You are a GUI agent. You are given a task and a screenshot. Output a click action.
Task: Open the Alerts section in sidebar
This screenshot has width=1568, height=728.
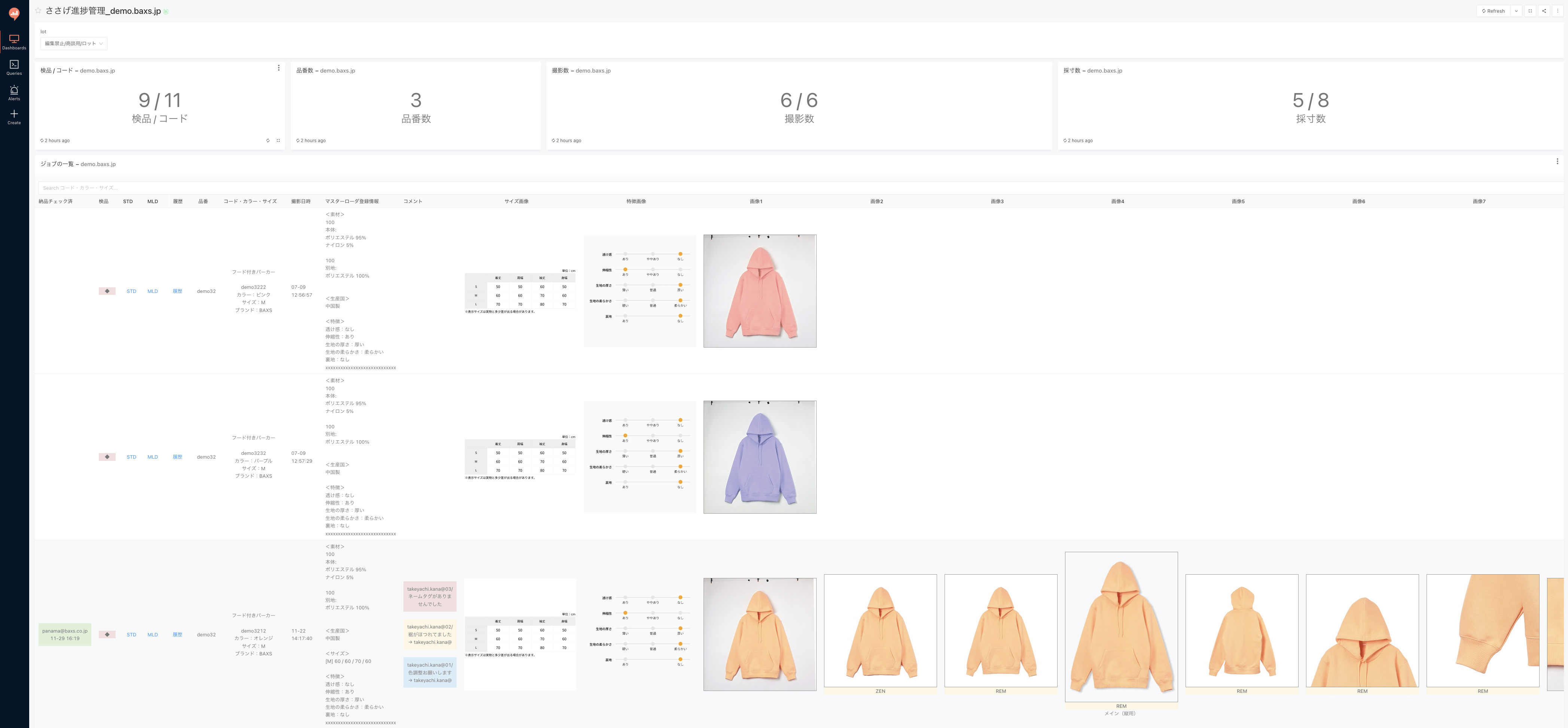tap(14, 92)
